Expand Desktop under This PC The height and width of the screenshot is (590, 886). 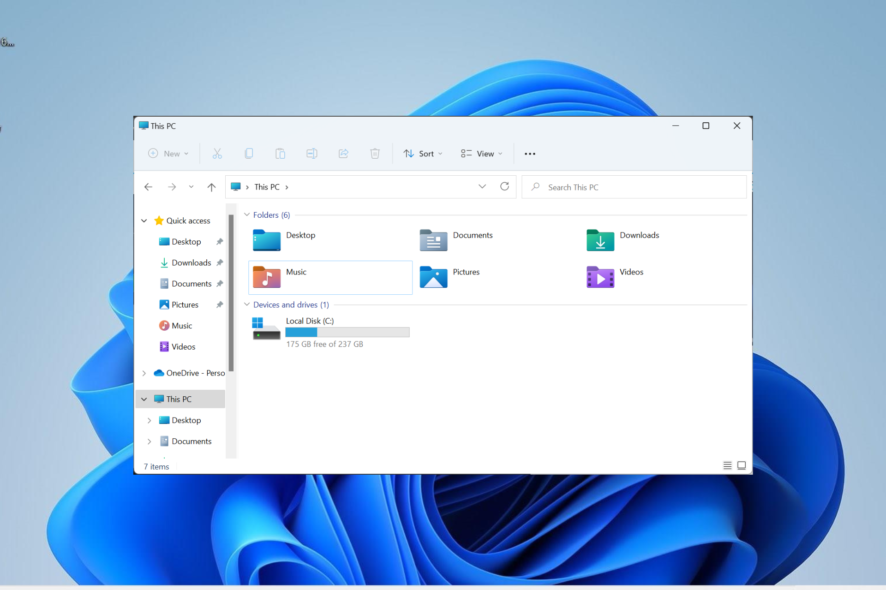pos(149,420)
